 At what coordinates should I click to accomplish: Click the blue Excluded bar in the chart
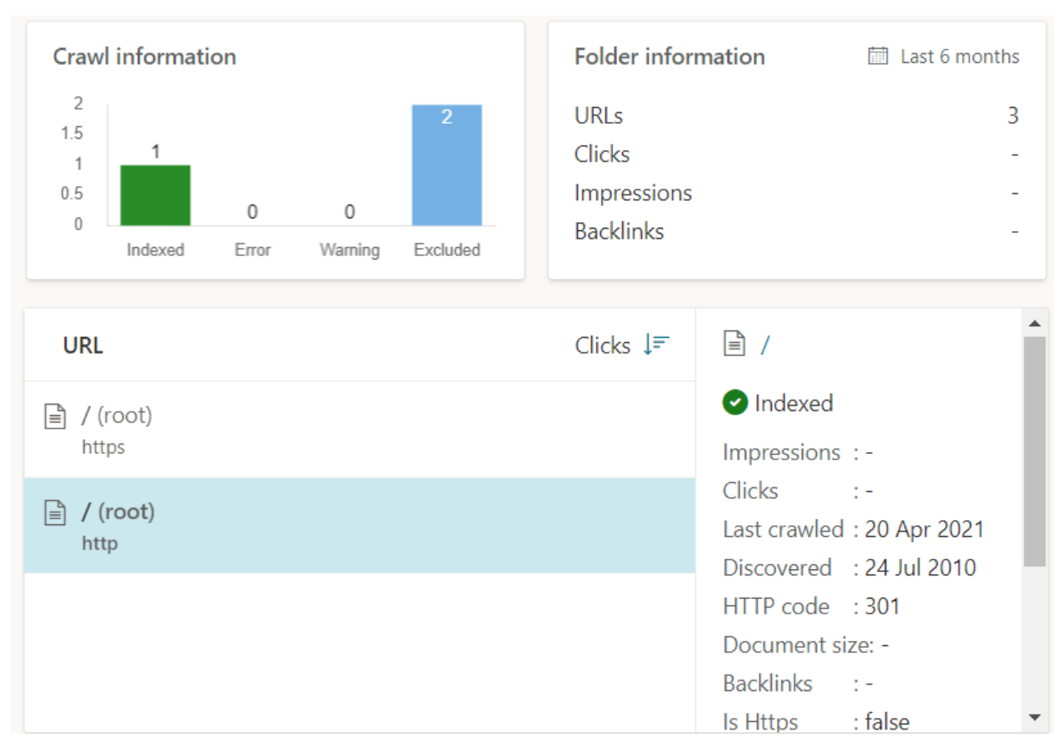(446, 165)
